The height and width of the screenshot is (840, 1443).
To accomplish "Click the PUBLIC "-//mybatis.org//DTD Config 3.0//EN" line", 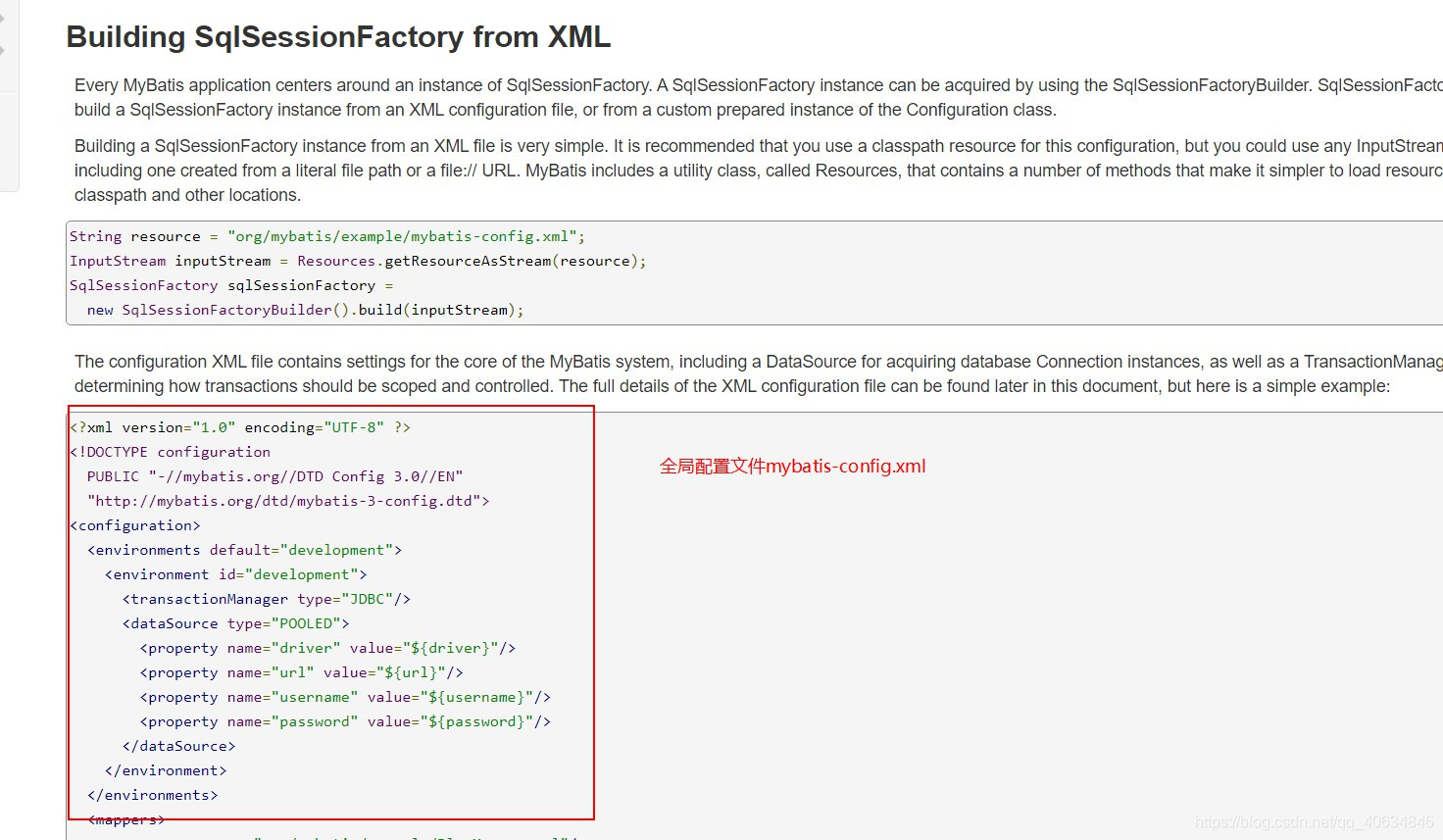I will [x=275, y=476].
